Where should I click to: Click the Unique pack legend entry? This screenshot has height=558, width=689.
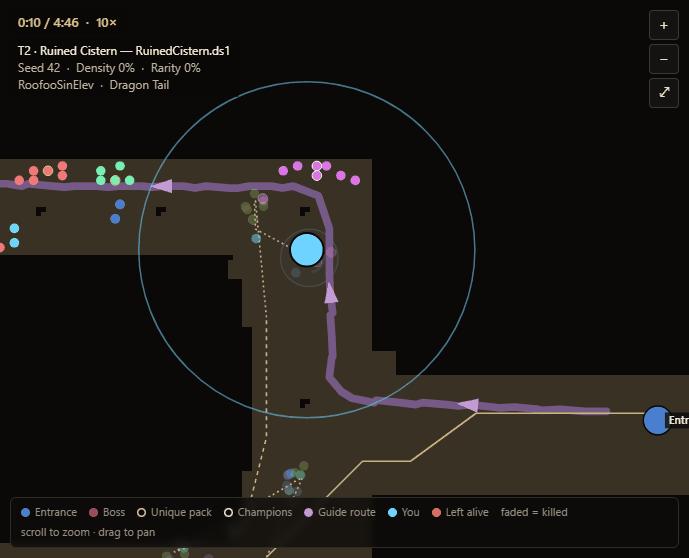(x=174, y=512)
